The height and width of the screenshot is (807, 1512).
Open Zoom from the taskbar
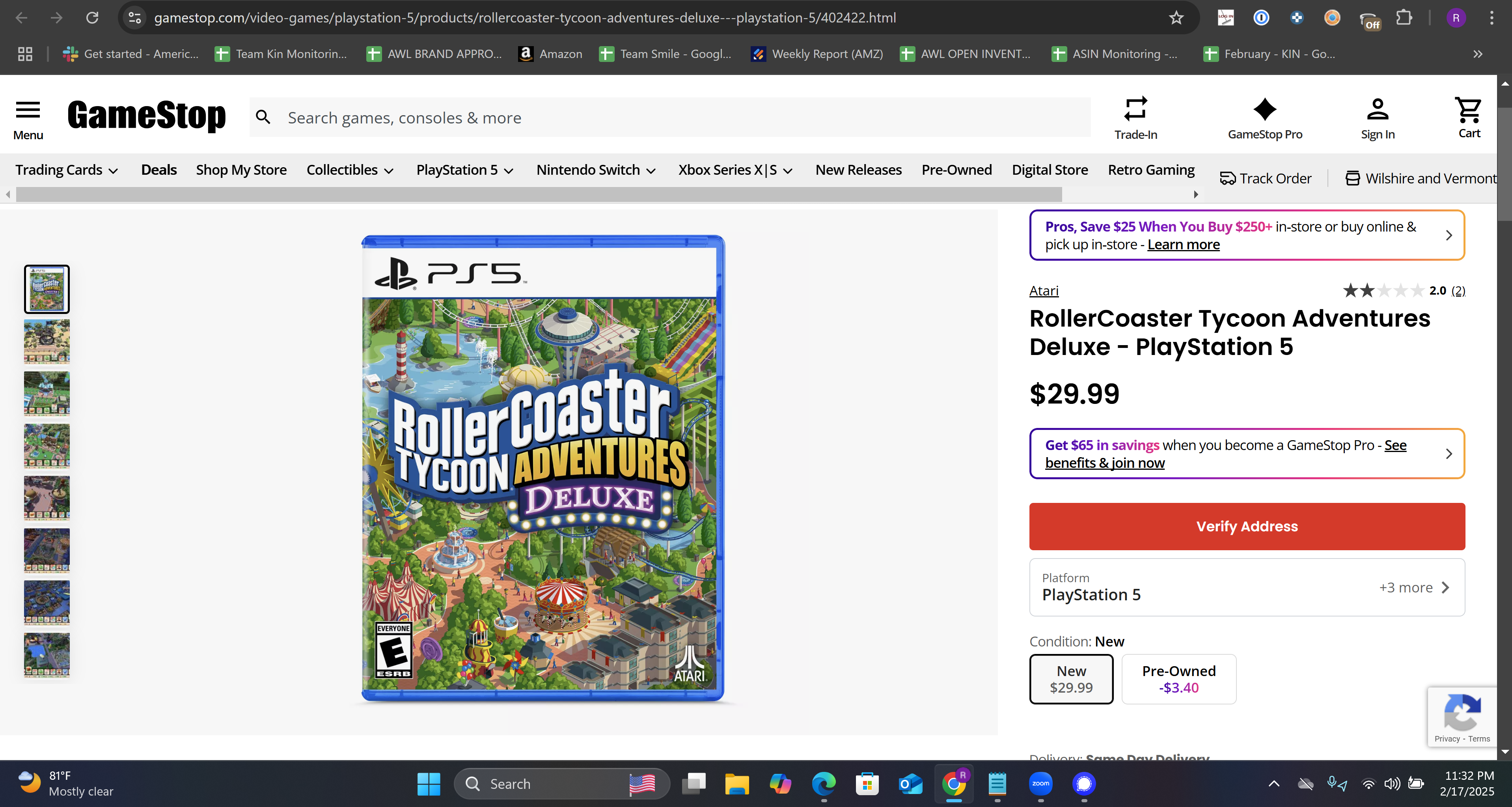(x=1041, y=783)
